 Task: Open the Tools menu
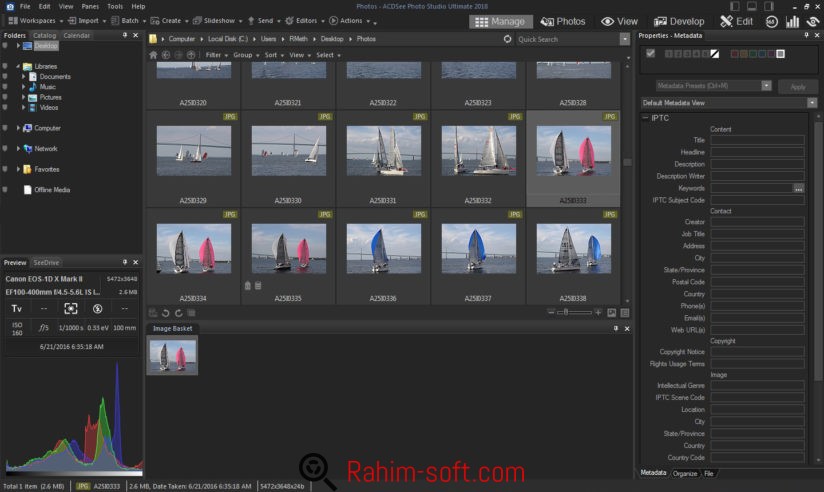pos(115,6)
